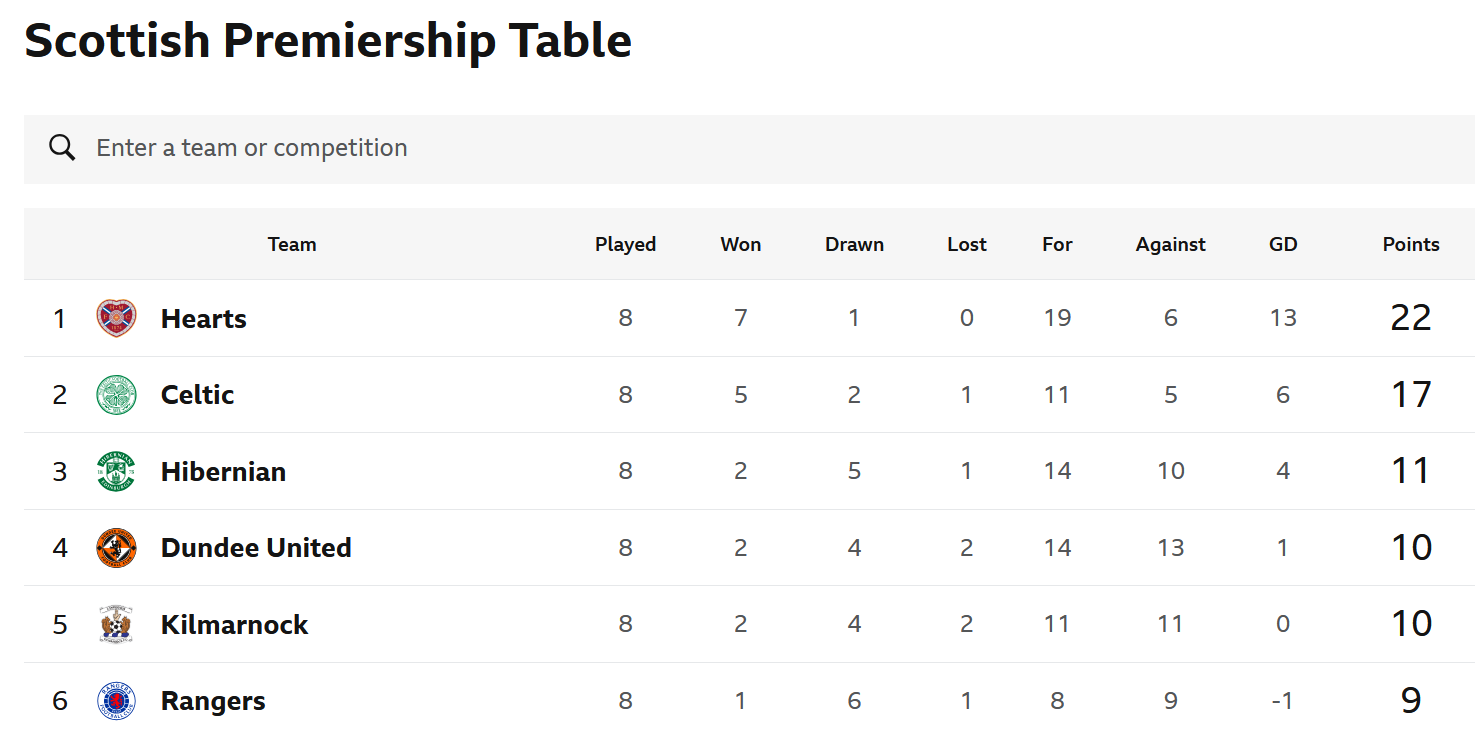Viewport: 1475px width, 735px height.
Task: Click the Rangers club crest
Action: tap(116, 701)
